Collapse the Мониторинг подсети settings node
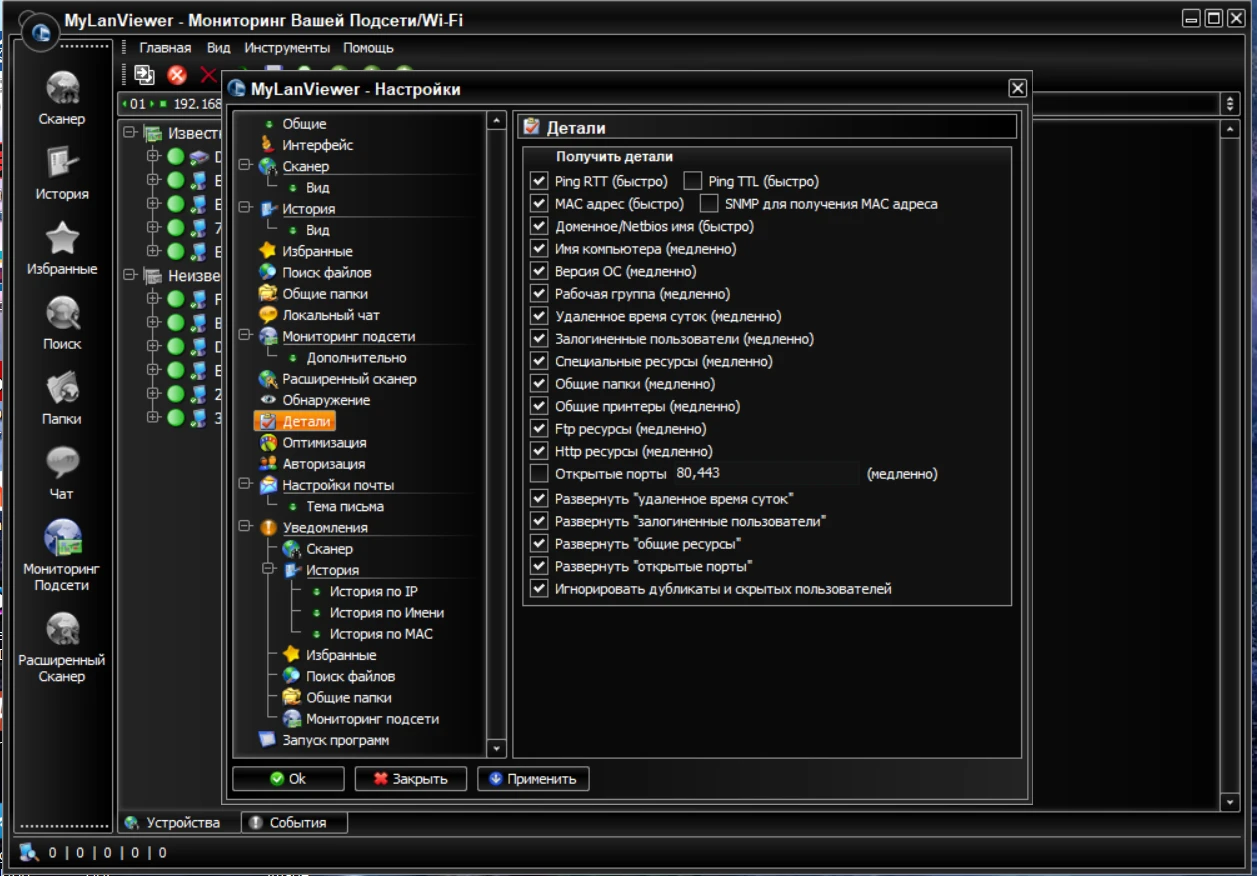 (245, 337)
